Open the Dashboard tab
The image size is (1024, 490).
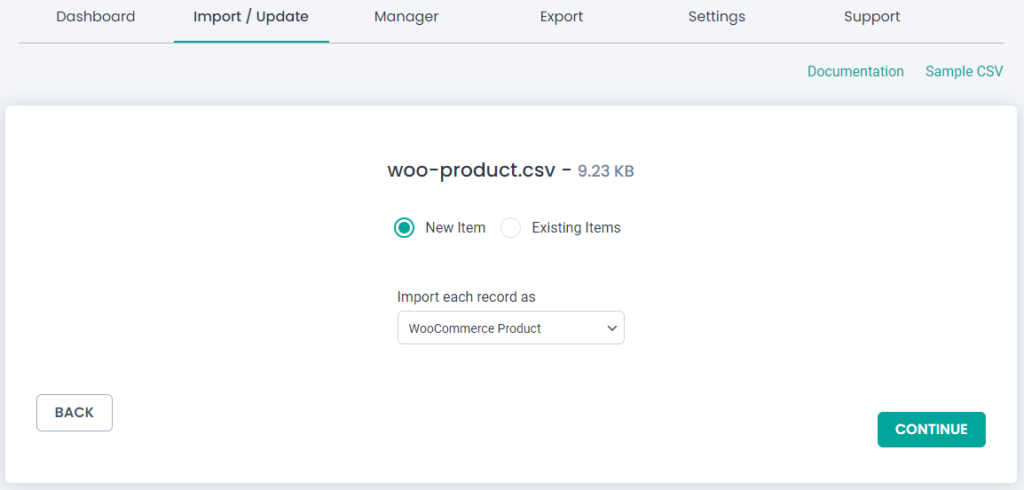point(95,17)
